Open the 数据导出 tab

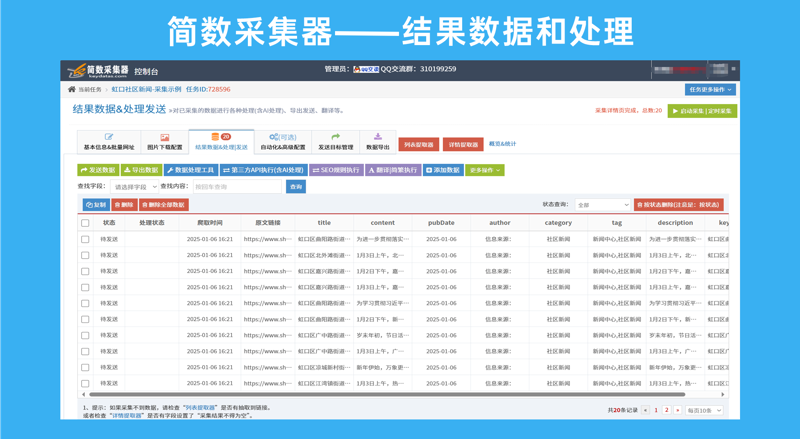pyautogui.click(x=378, y=142)
